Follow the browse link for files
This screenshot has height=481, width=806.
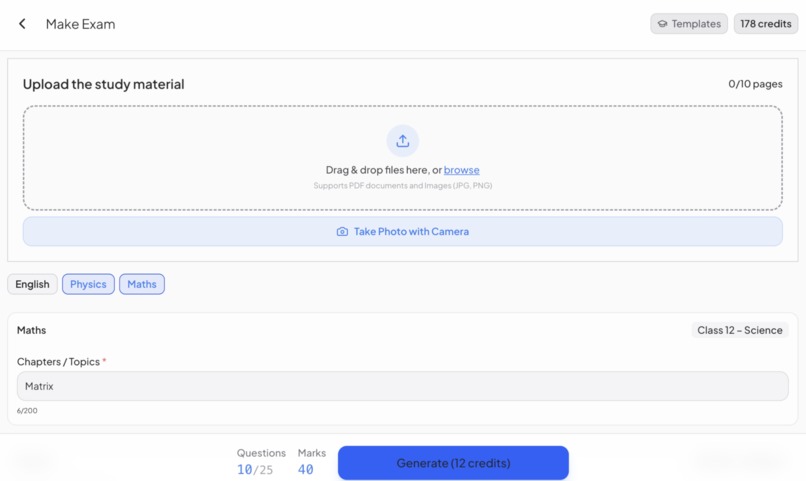[462, 170]
